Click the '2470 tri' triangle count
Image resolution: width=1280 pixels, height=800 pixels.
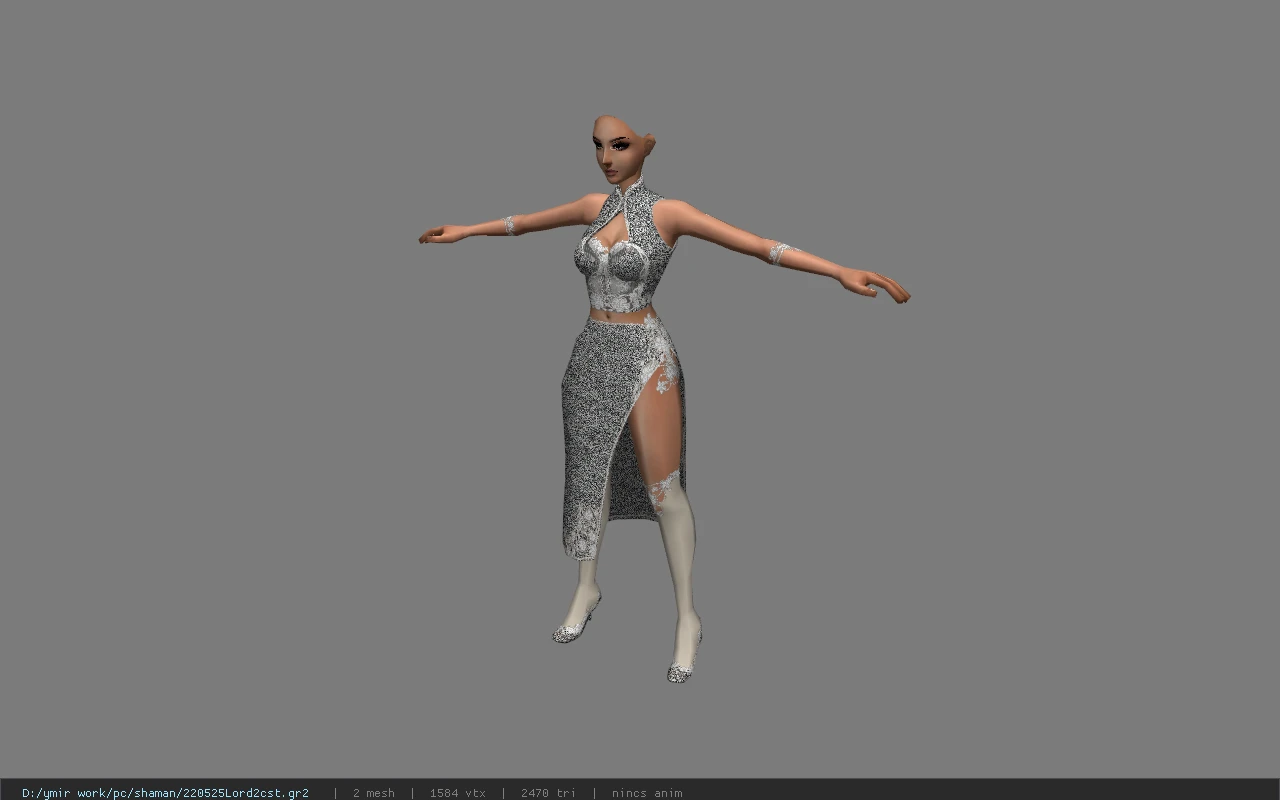tap(548, 793)
